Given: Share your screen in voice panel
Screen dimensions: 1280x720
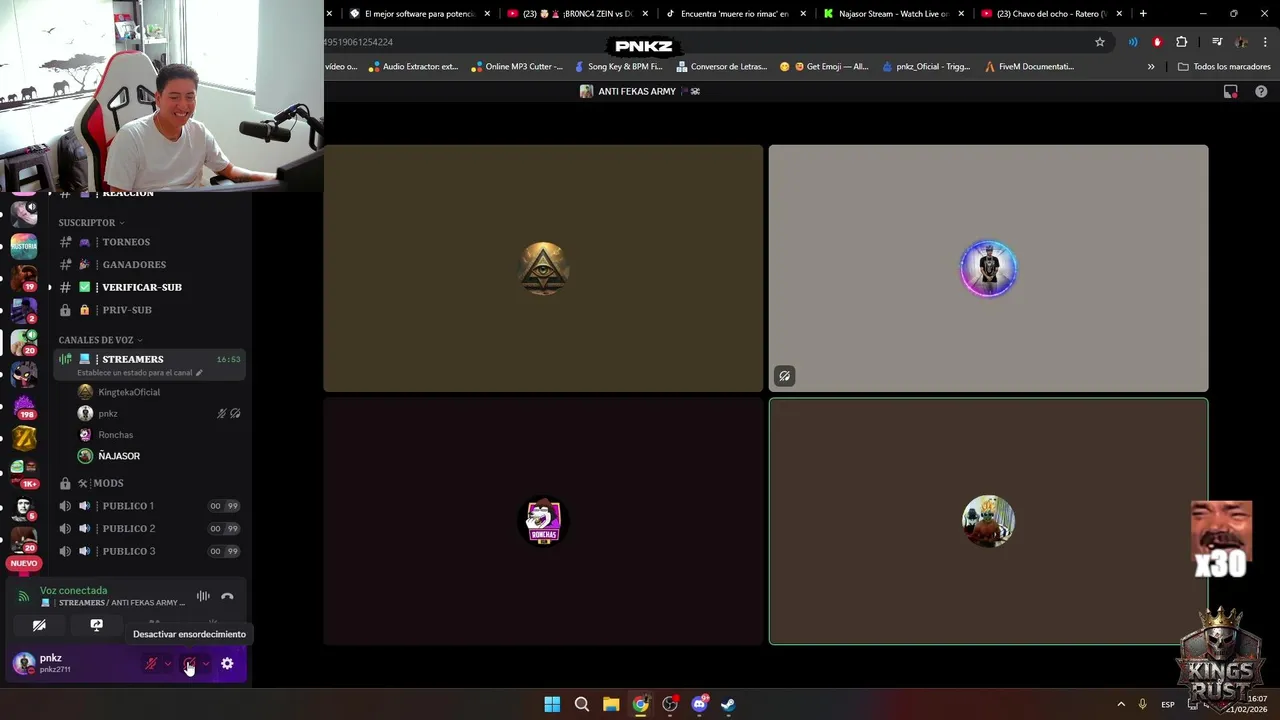Looking at the screenshot, I should [x=96, y=625].
